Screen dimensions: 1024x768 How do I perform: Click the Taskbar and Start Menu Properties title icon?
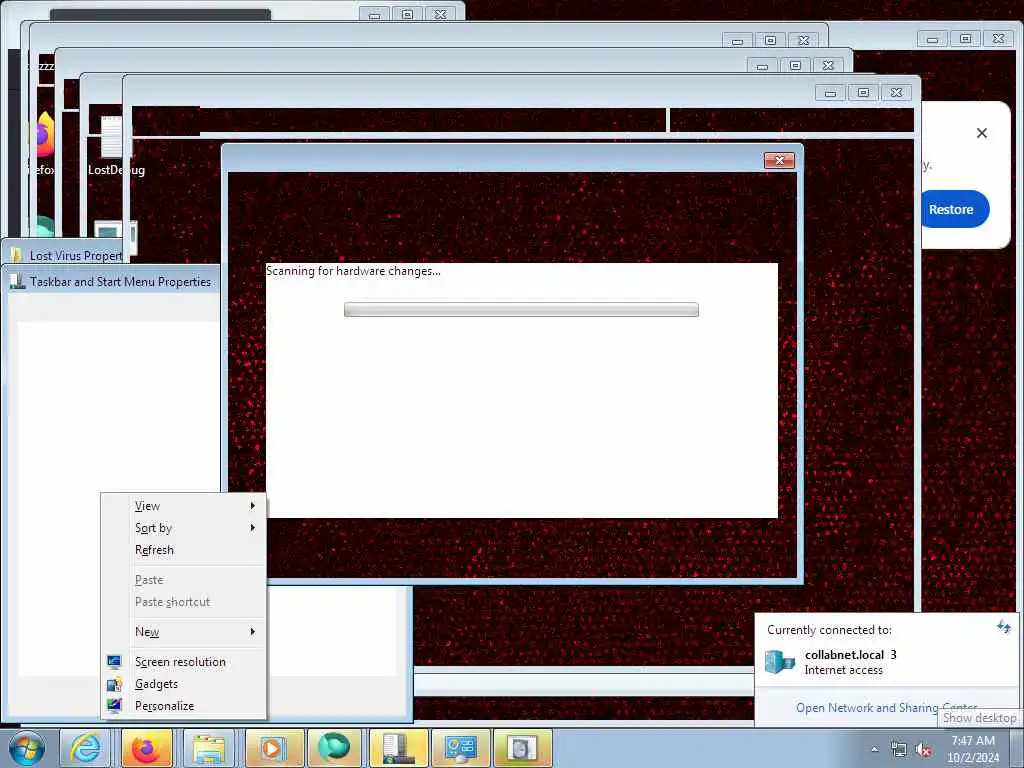pyautogui.click(x=18, y=281)
